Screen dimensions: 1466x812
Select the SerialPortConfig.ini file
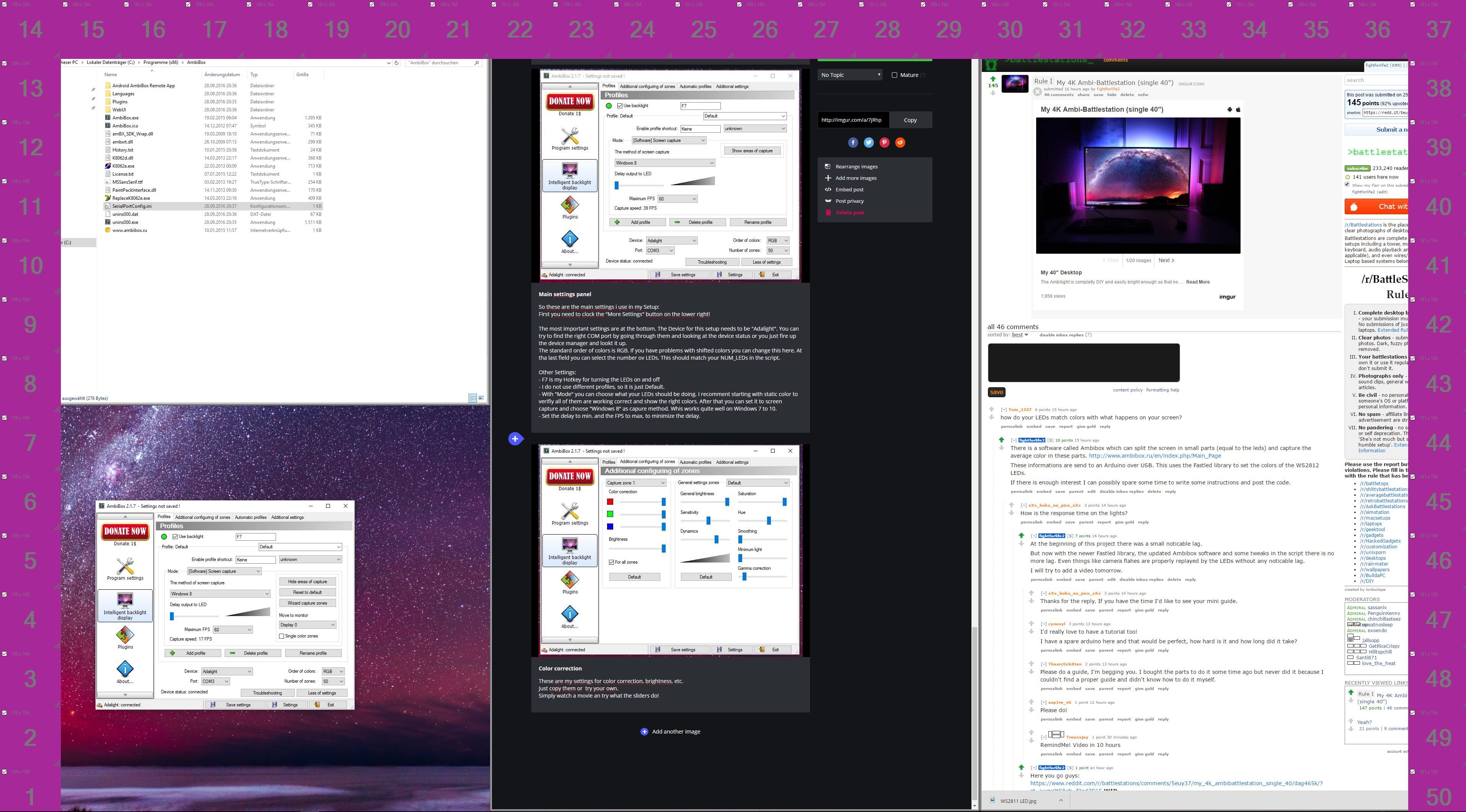pyautogui.click(x=132, y=206)
